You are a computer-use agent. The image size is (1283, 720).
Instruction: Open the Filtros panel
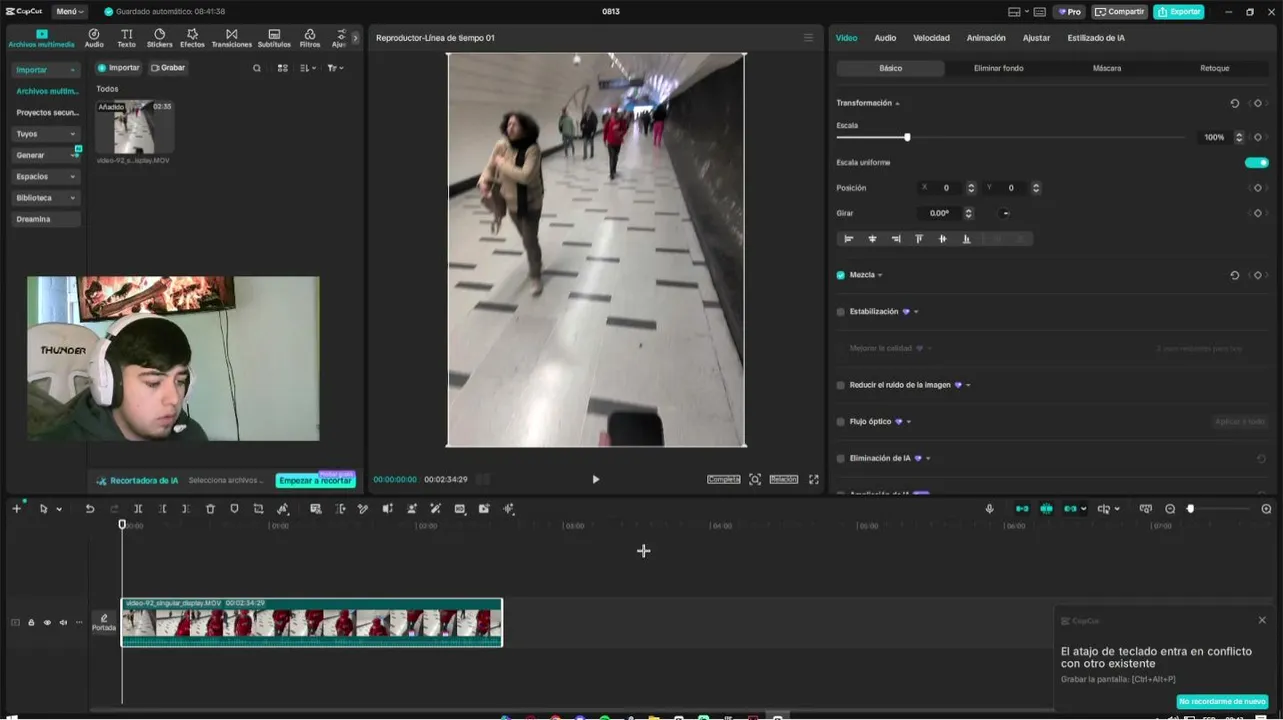click(x=310, y=38)
